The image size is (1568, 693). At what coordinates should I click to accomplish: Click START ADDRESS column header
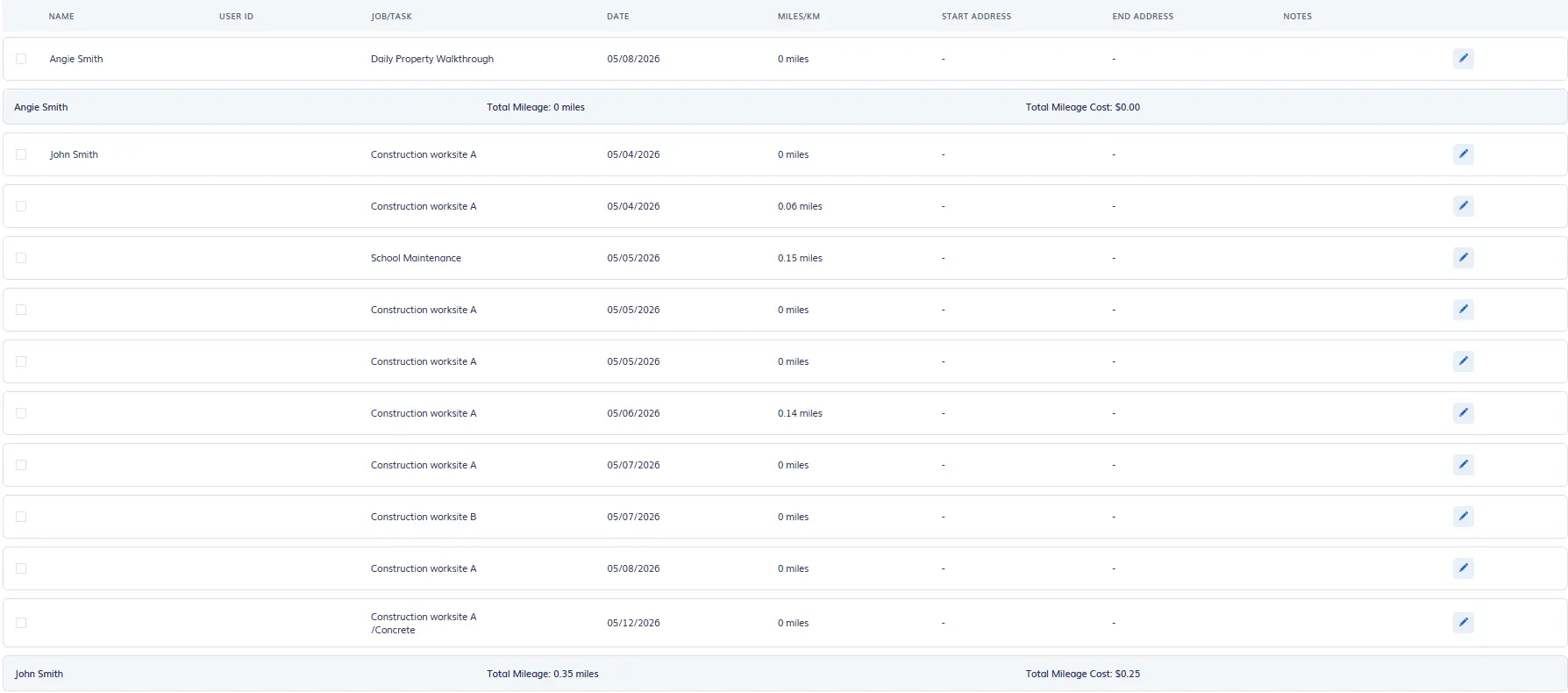point(976,17)
